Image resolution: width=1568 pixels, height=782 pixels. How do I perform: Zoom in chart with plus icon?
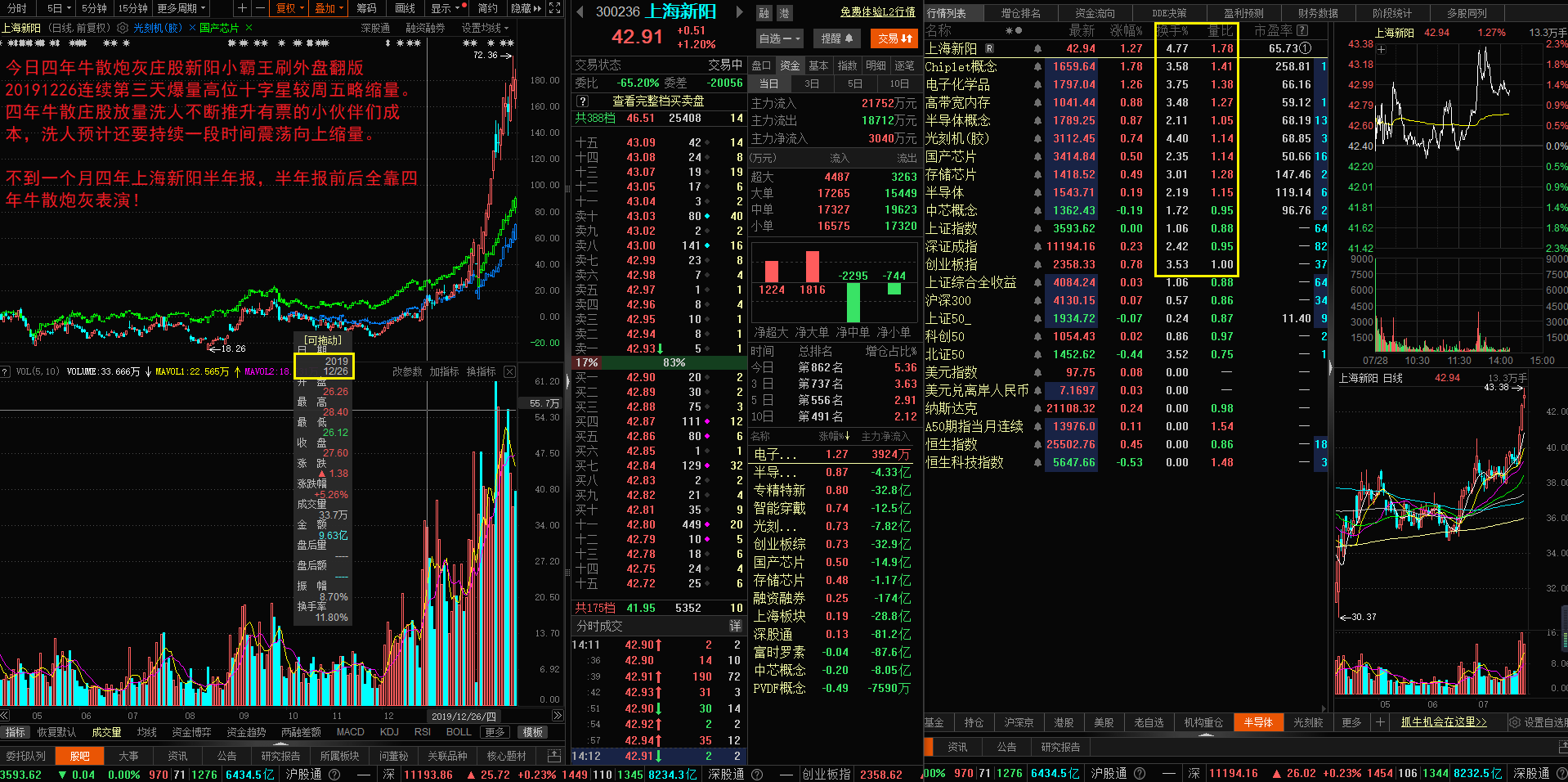[x=242, y=8]
